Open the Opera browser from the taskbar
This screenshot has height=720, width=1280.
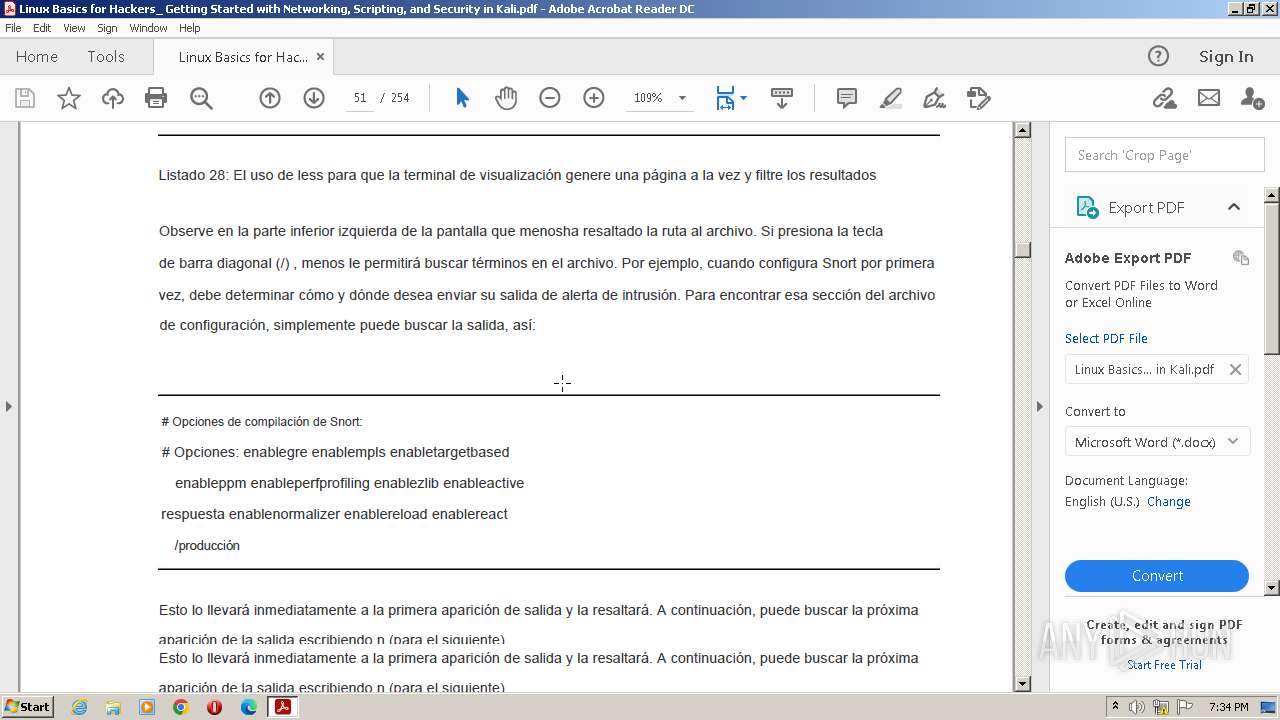[214, 707]
